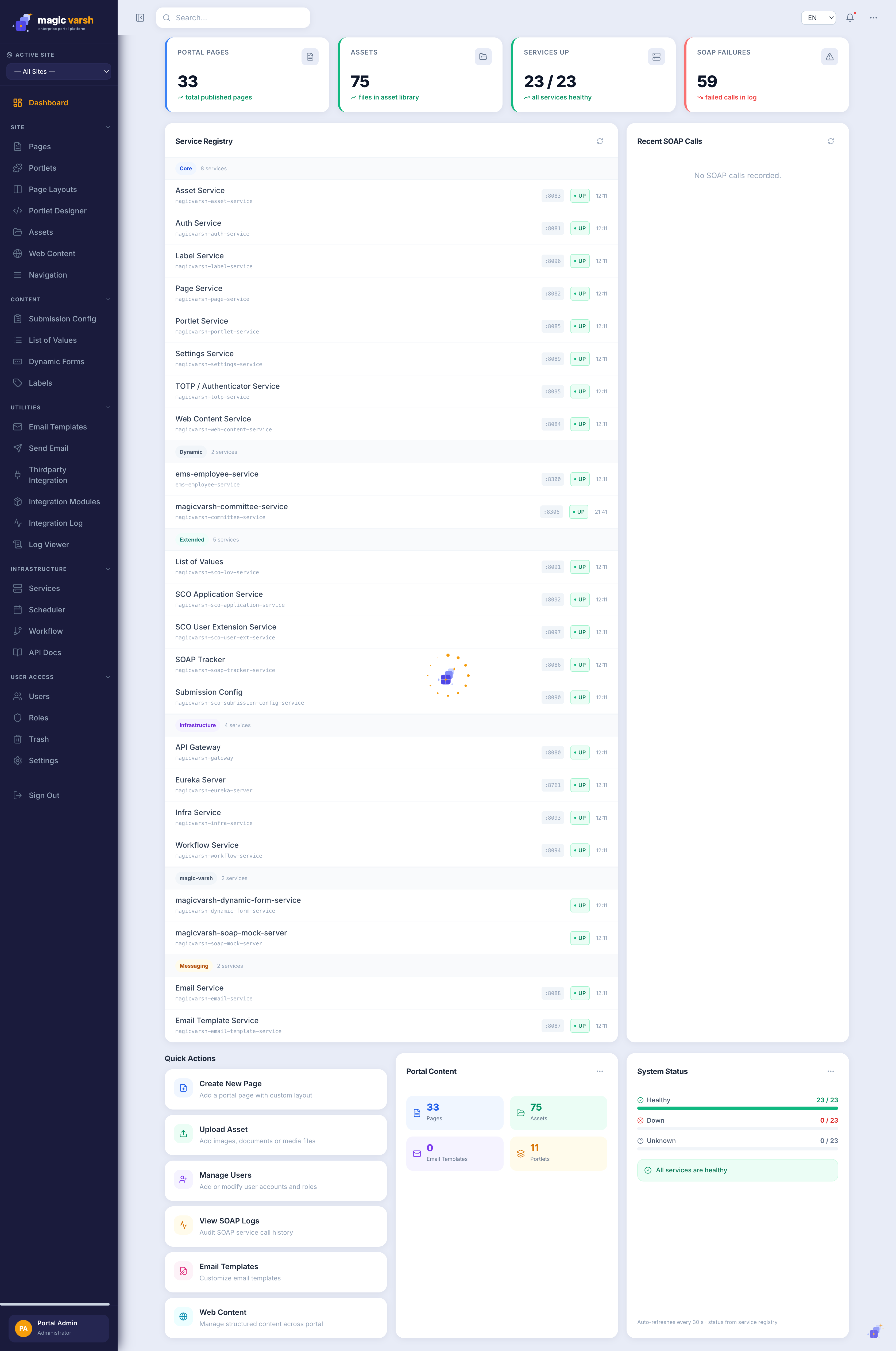Click Create New Page quick action
896x1351 pixels.
275,1089
